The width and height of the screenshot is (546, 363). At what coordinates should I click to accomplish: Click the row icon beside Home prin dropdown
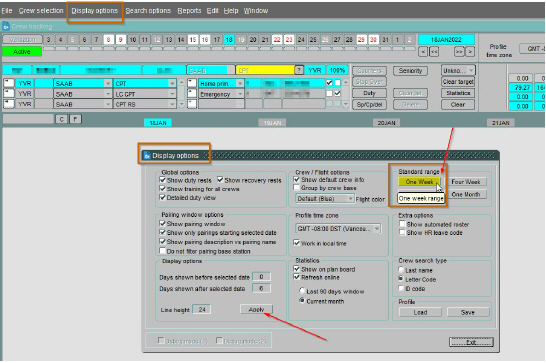click(192, 83)
